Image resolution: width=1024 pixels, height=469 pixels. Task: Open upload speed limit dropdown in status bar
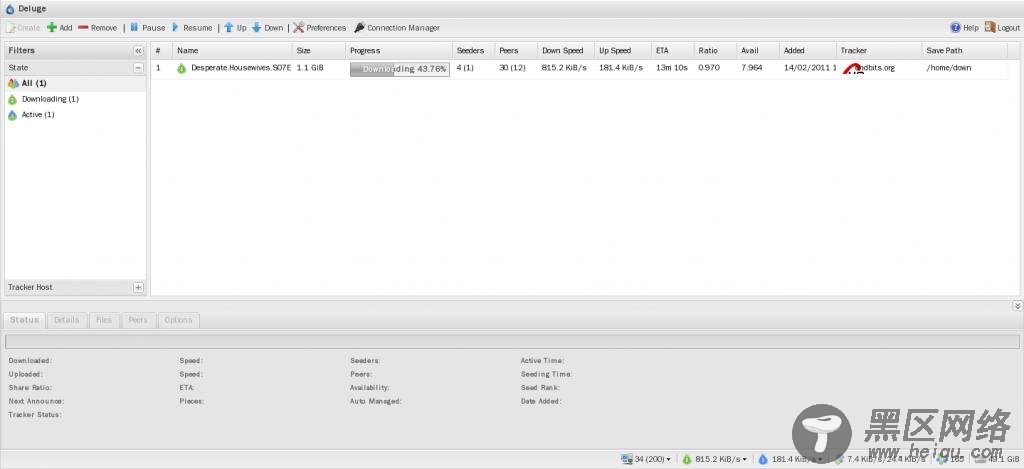pos(790,459)
